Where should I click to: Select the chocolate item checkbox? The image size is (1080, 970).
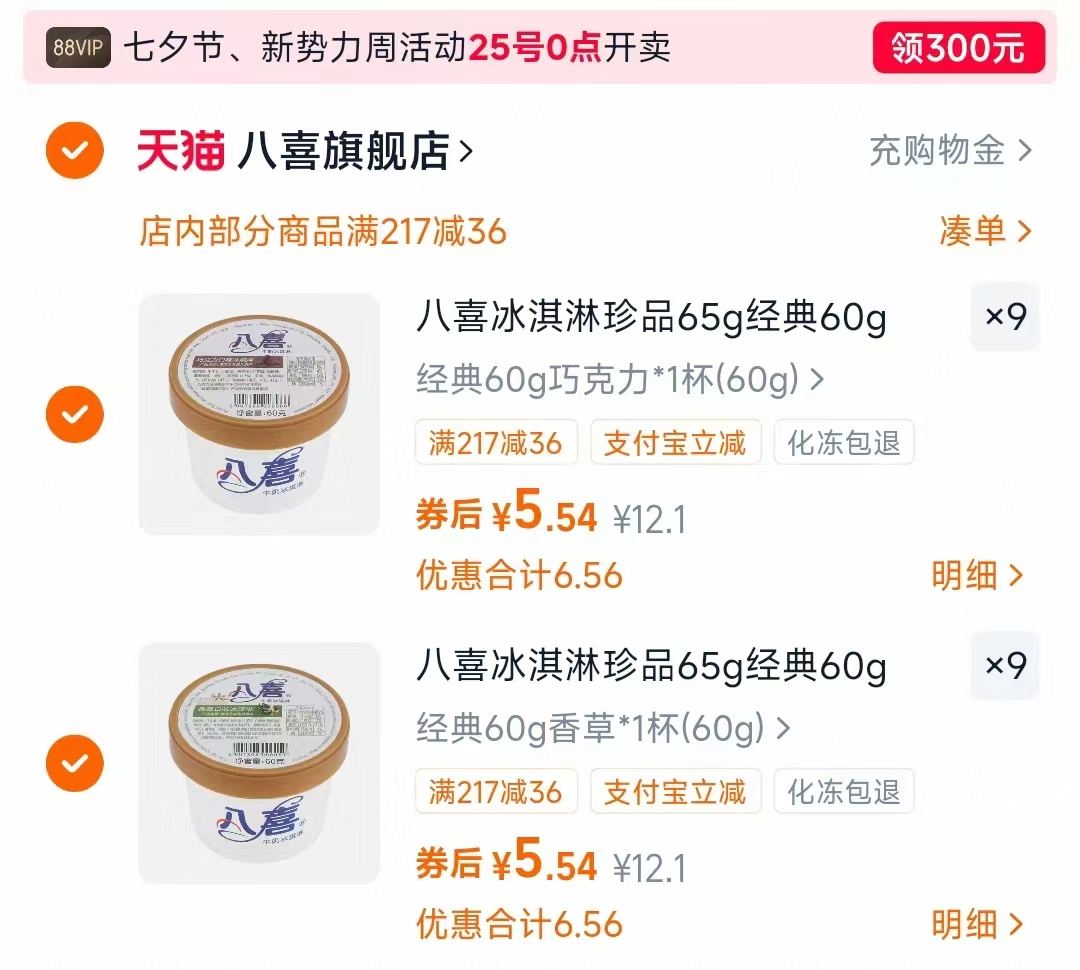(74, 412)
